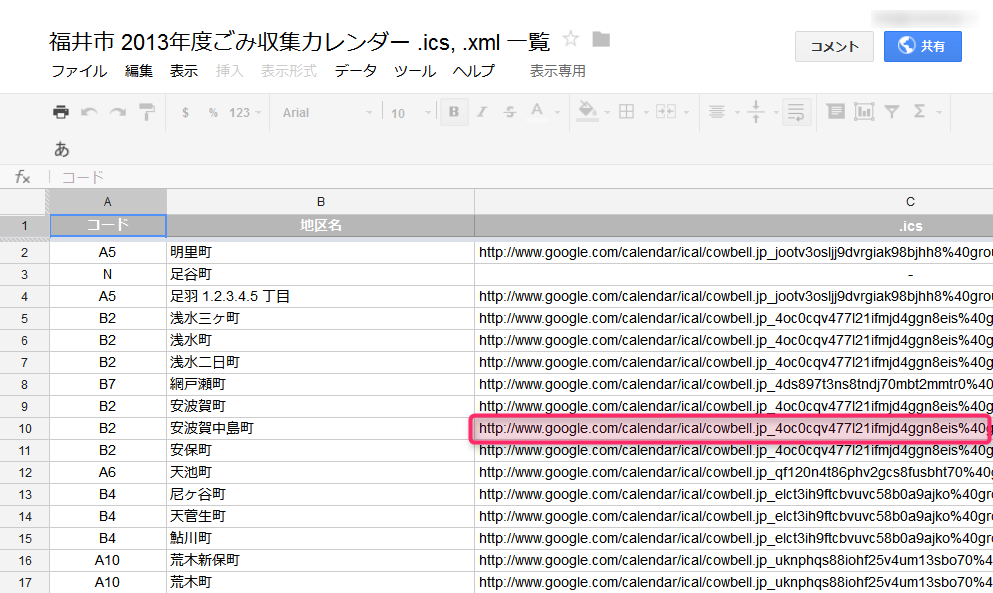The height and width of the screenshot is (593, 993).
Task: Open the Σ functions dropdown
Action: click(x=928, y=112)
